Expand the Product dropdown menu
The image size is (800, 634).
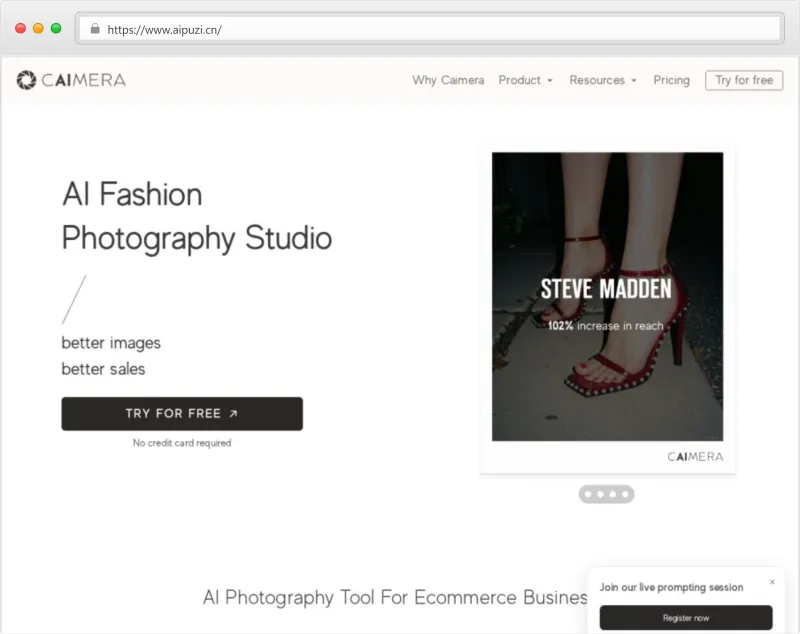525,80
